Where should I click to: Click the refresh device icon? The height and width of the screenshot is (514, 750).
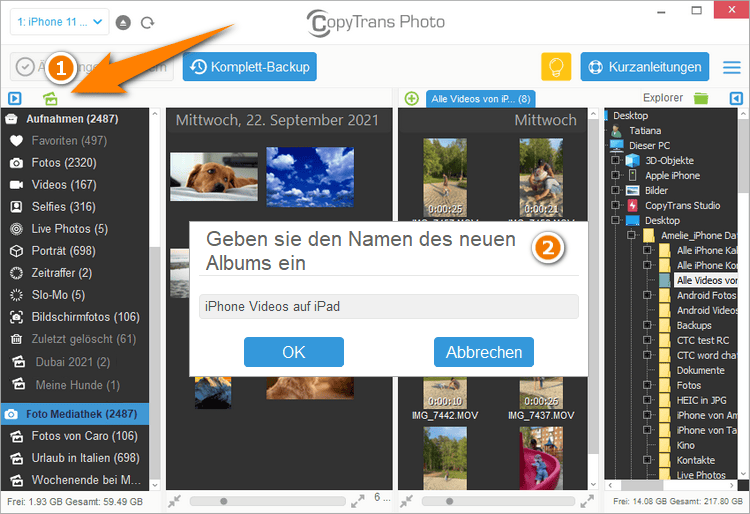click(x=147, y=22)
